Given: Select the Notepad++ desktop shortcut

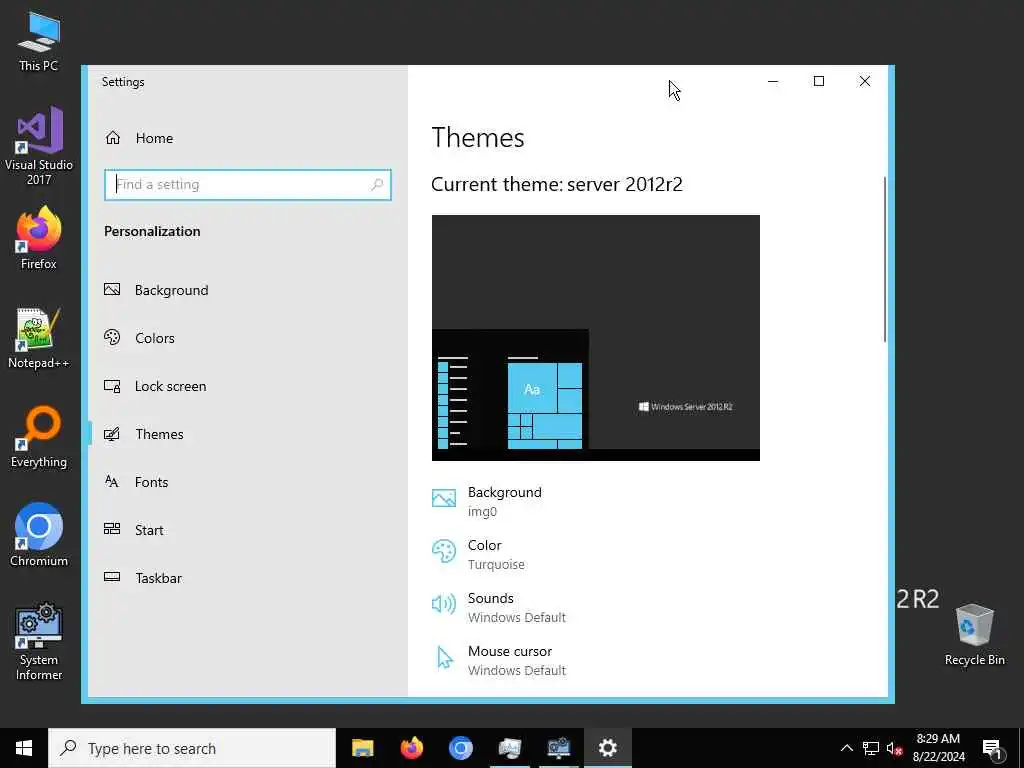Looking at the screenshot, I should tap(39, 338).
